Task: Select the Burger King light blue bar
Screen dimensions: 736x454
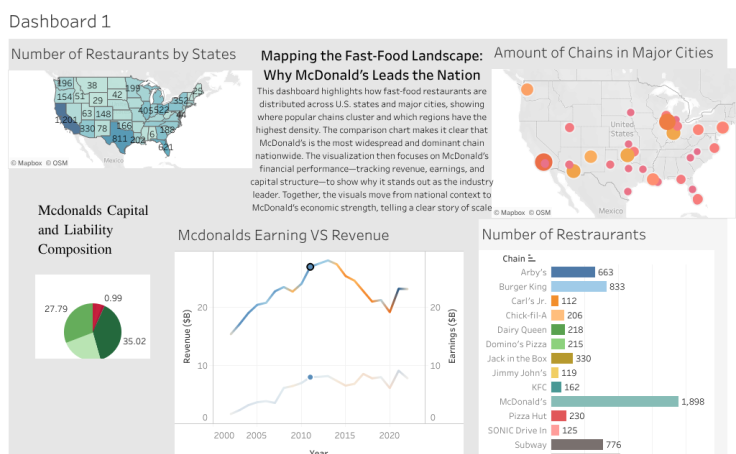Action: tap(579, 286)
